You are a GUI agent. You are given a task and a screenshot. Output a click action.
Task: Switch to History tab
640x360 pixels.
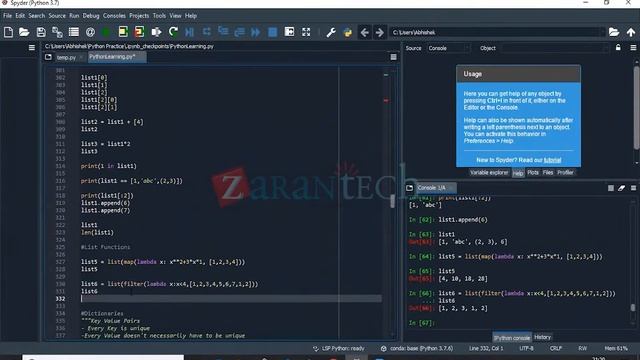pos(542,337)
